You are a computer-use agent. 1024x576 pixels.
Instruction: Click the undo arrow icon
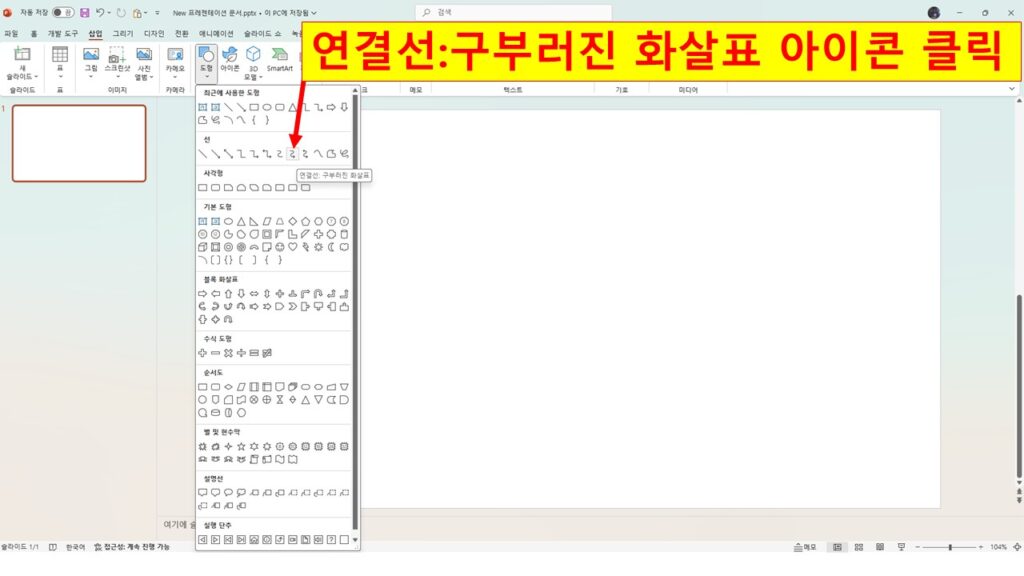100,12
